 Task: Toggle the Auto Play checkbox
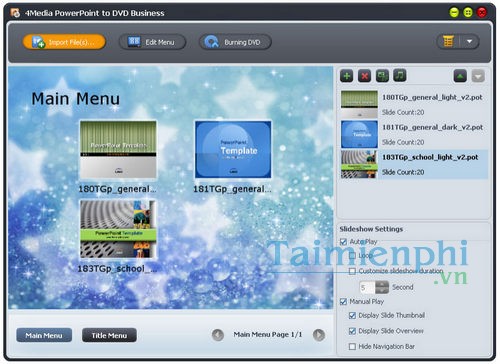click(x=343, y=242)
